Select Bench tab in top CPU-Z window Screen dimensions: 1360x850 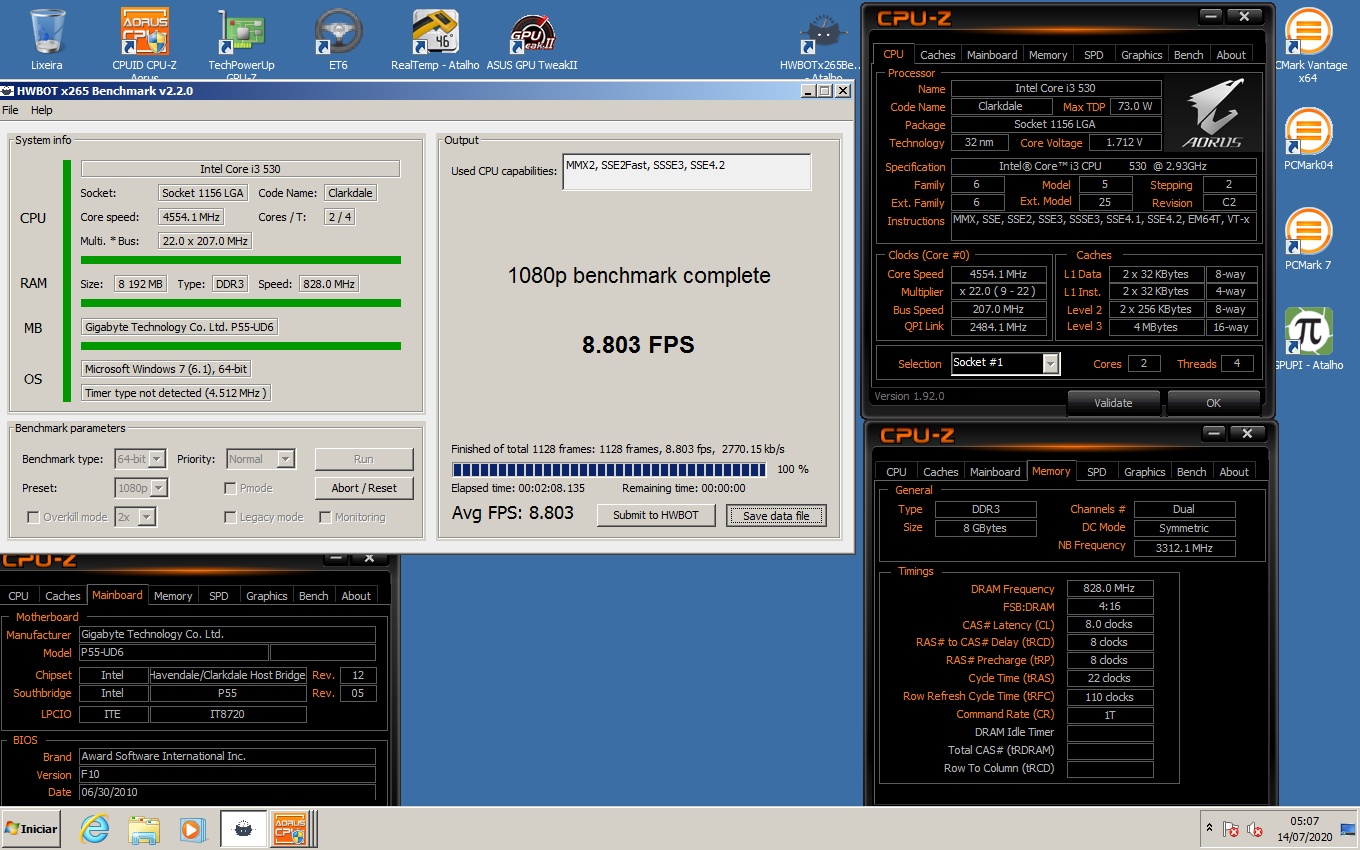pyautogui.click(x=1188, y=55)
